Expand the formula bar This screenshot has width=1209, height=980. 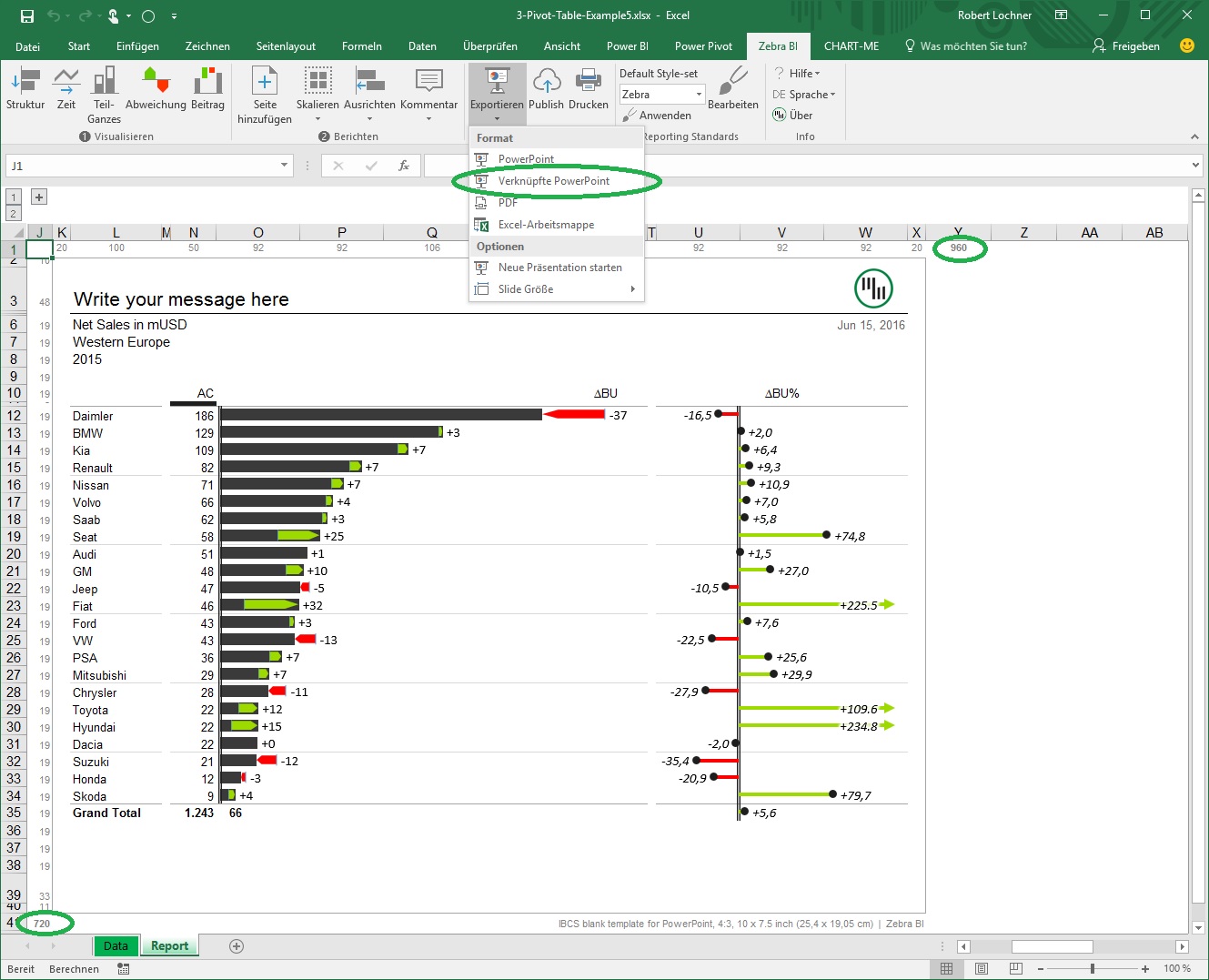[x=1196, y=166]
